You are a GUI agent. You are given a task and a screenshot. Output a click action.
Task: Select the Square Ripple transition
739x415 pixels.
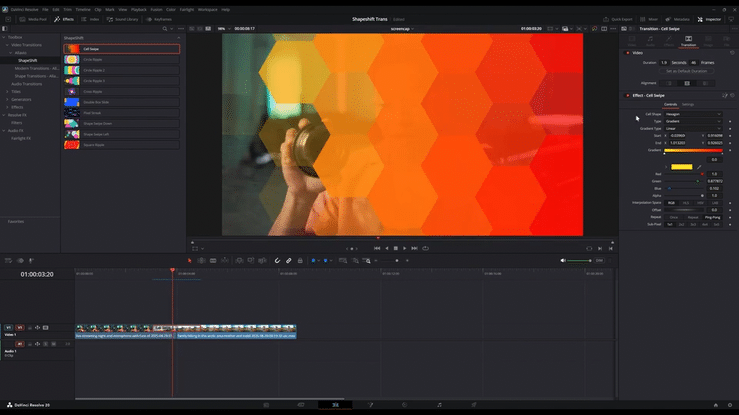[122, 145]
